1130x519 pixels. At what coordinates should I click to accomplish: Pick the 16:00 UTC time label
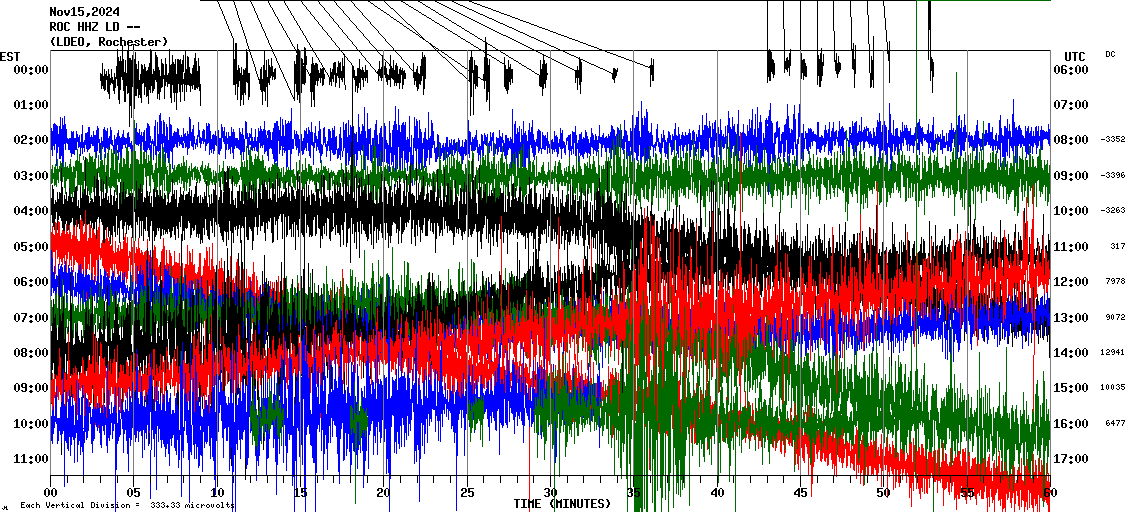pos(1071,424)
